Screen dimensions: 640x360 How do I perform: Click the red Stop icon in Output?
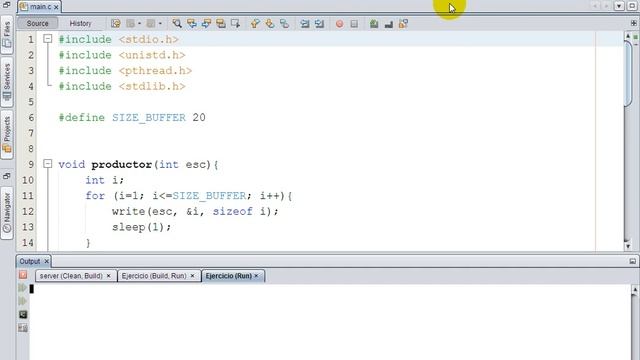coord(23,275)
